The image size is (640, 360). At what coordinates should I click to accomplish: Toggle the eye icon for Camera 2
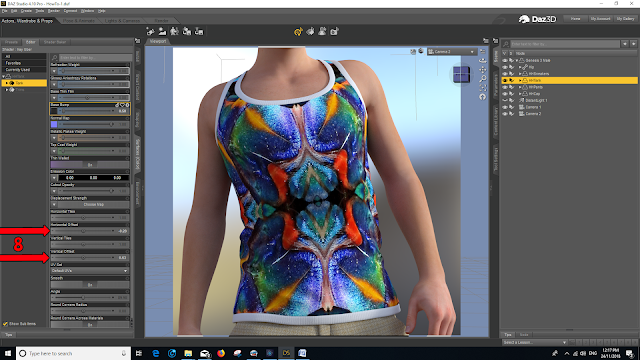[505, 113]
